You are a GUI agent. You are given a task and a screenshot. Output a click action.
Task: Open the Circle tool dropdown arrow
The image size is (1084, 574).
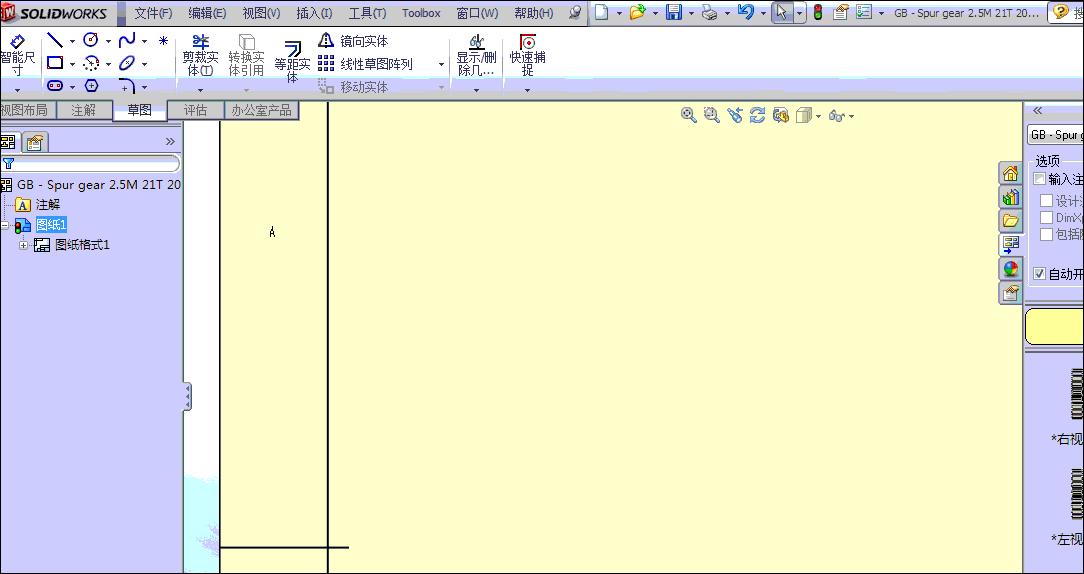point(109,41)
